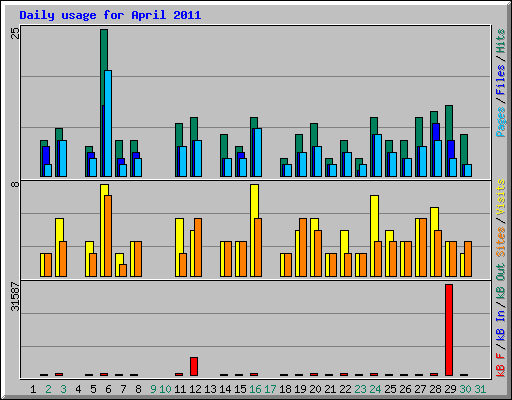Image resolution: width=512 pixels, height=400 pixels.
Task: Select day label 15 on the axis
Action: click(x=240, y=389)
